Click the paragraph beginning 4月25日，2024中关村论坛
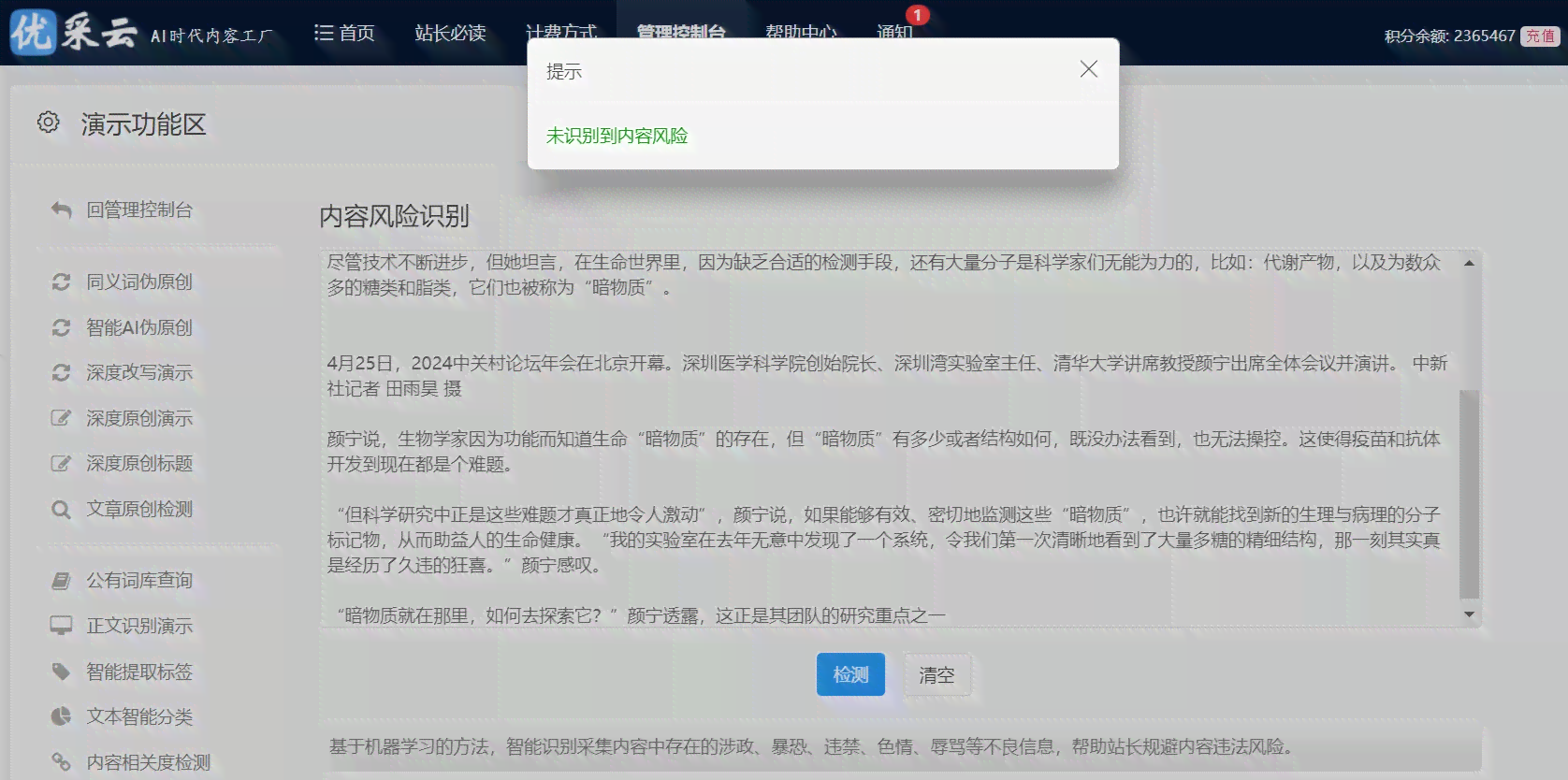The width and height of the screenshot is (1568, 780). pyautogui.click(x=887, y=375)
